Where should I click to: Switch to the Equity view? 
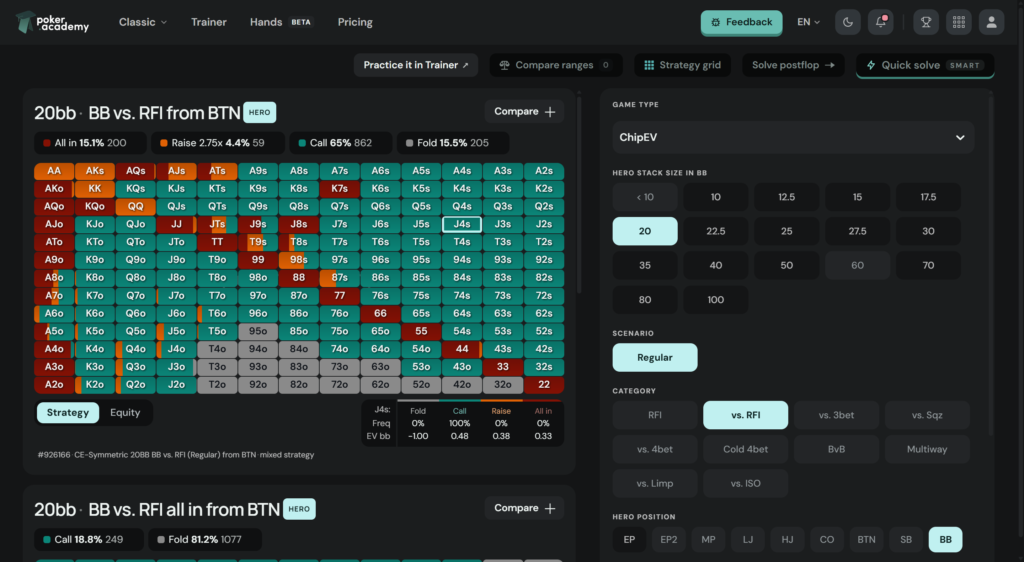point(125,413)
